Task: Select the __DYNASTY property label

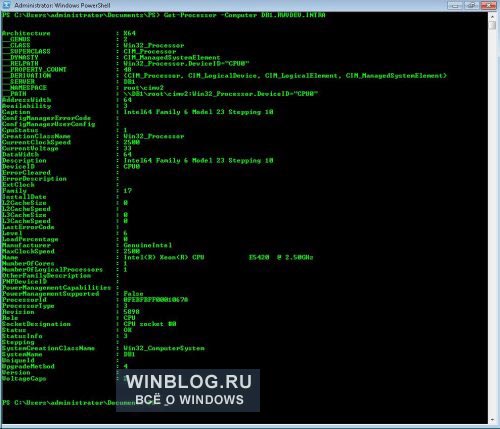Action: 20,57
